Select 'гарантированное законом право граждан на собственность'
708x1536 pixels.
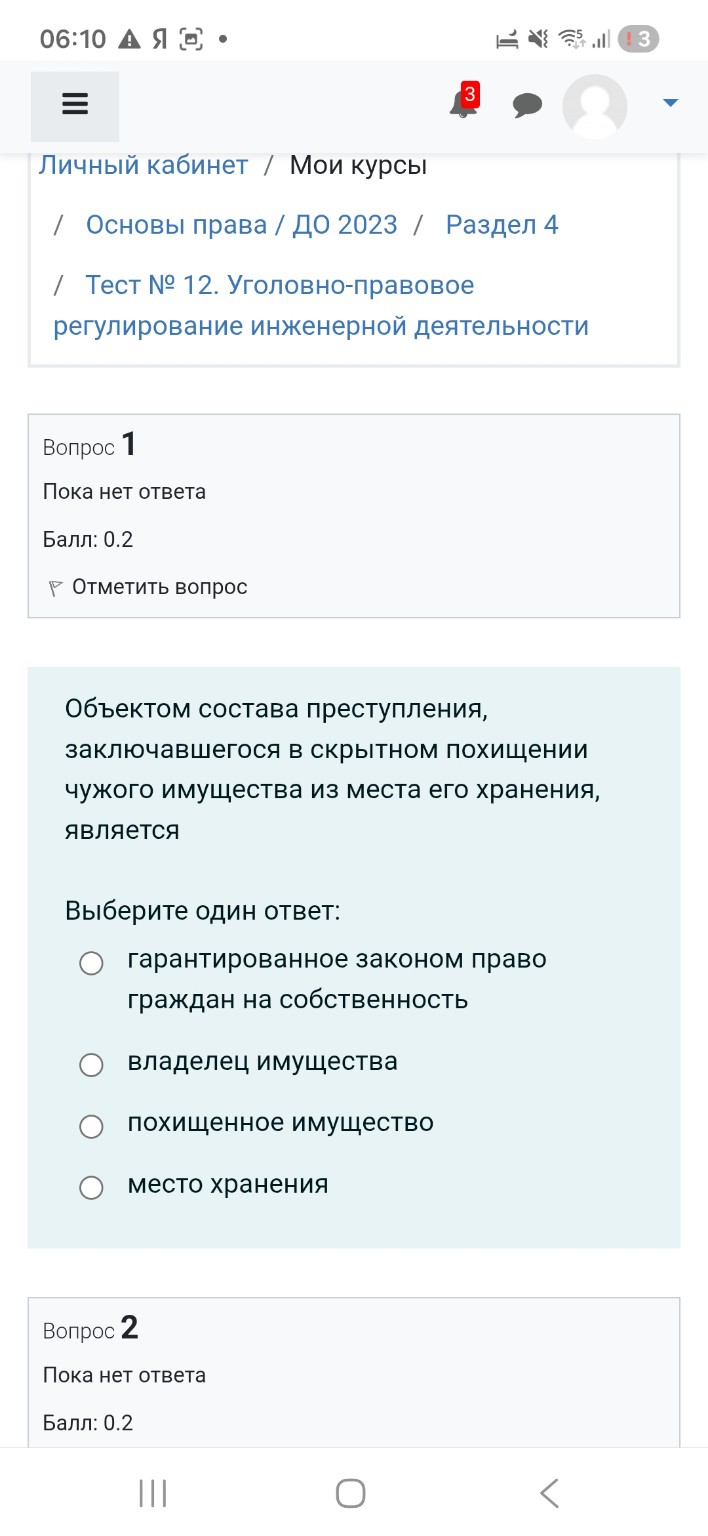click(91, 964)
